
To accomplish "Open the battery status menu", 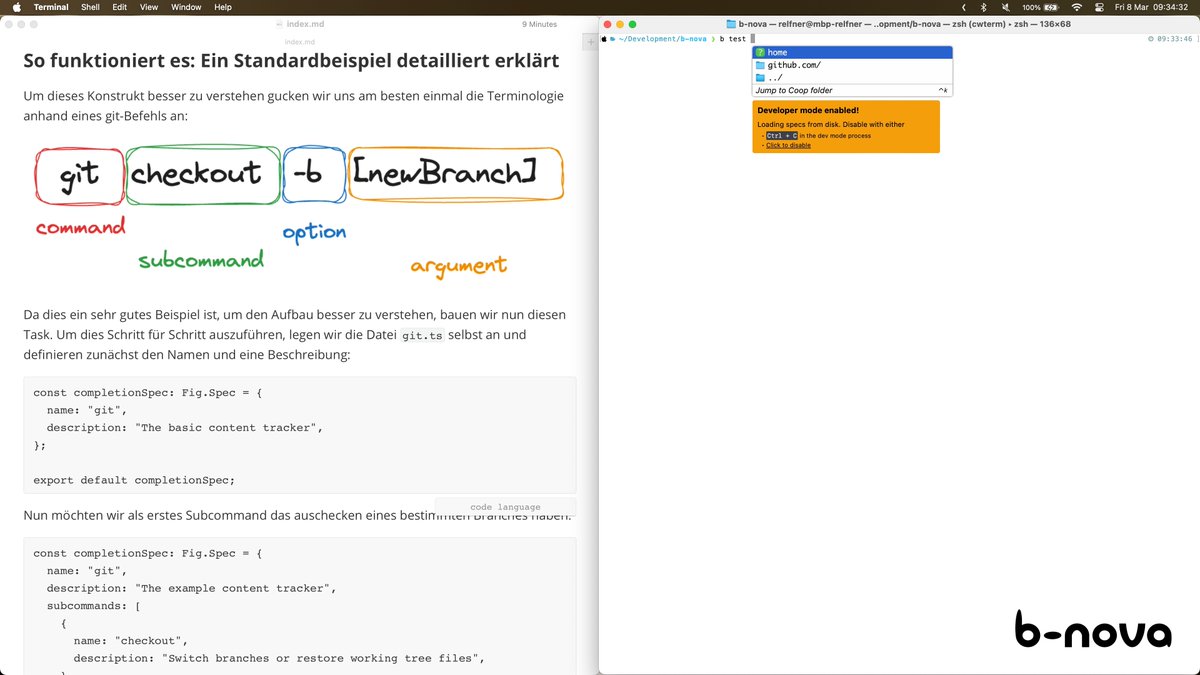I will (x=1039, y=7).
